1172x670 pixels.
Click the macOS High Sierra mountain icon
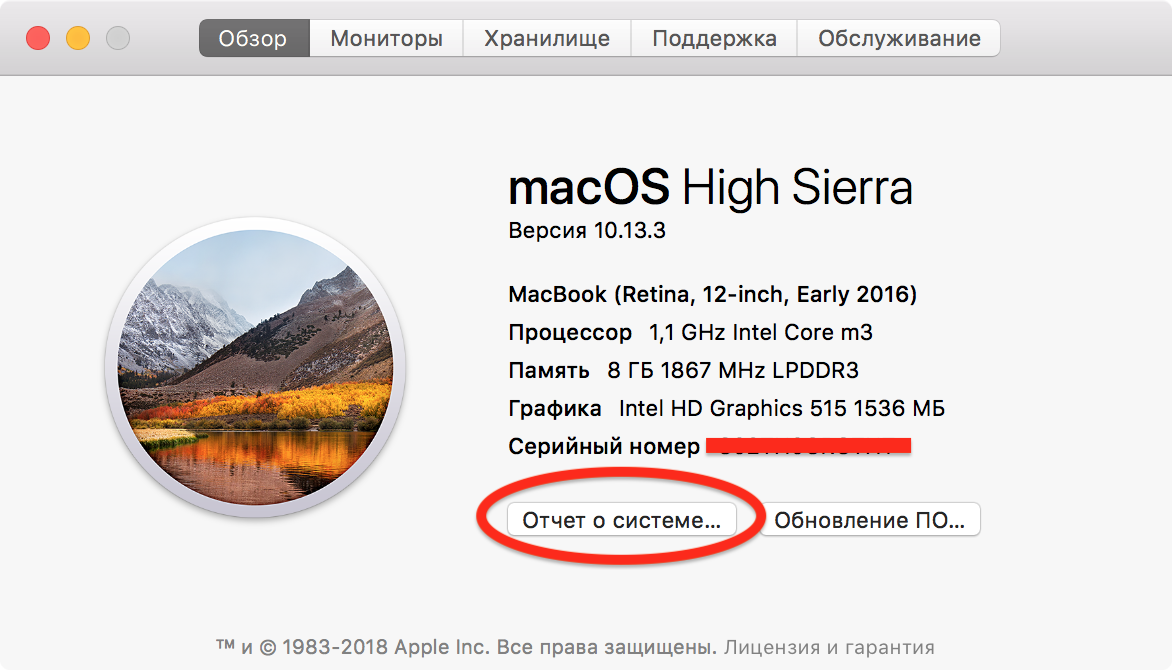coord(256,367)
